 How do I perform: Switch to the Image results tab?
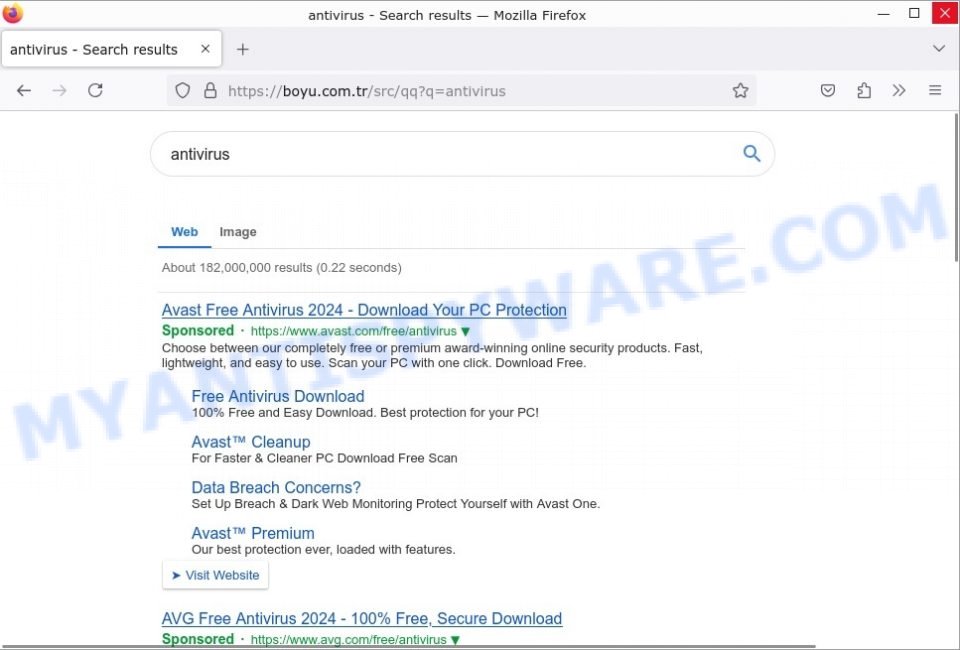[238, 232]
